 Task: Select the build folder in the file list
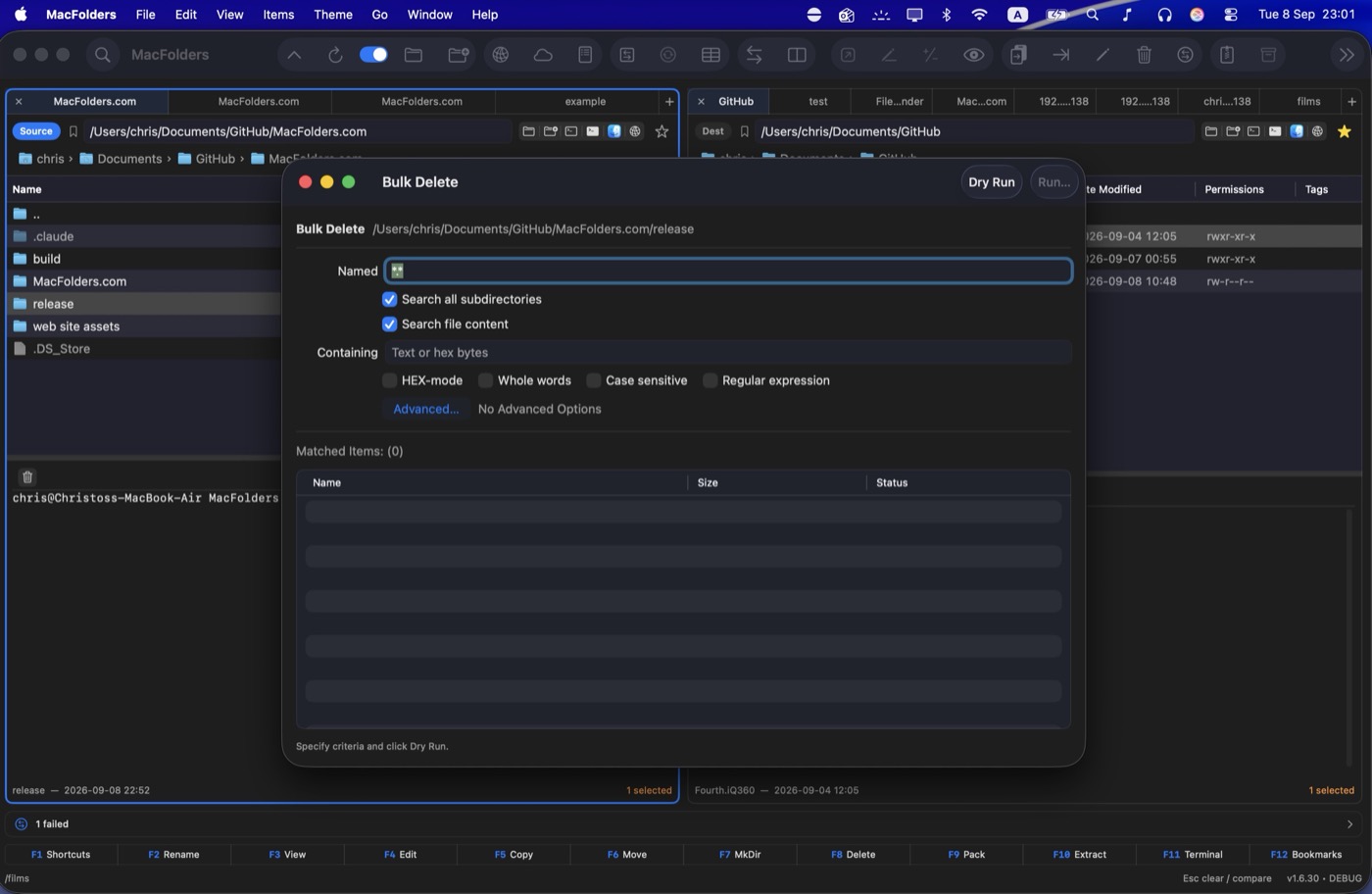[x=144, y=259]
